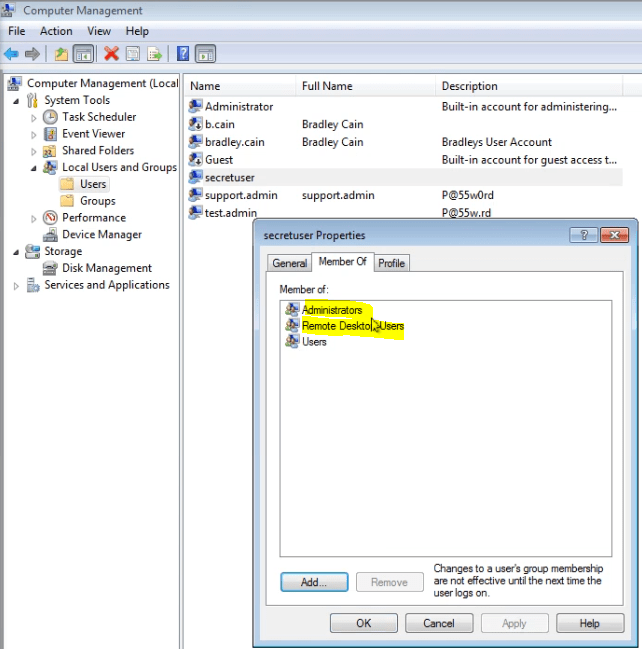642x649 pixels.
Task: Click the red Delete X toolbar icon
Action: [111, 54]
